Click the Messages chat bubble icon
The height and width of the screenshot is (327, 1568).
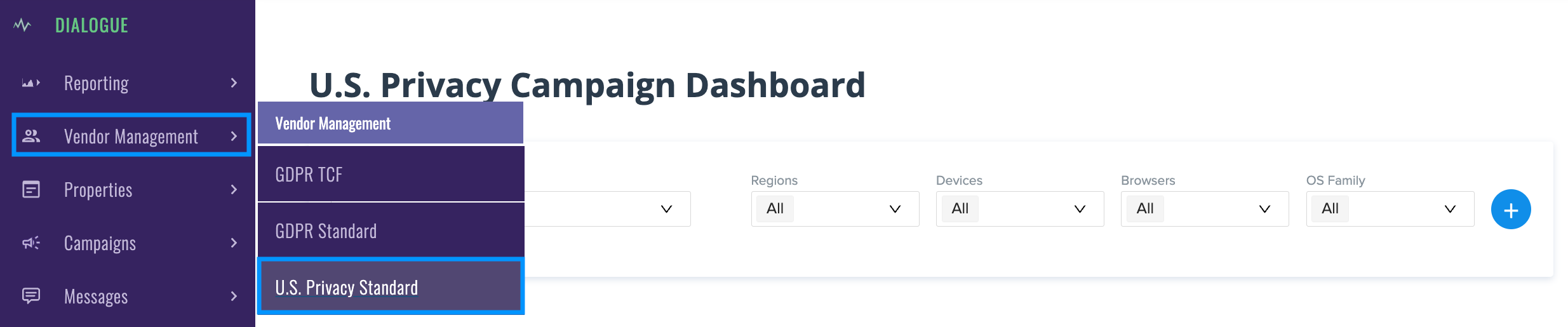pyautogui.click(x=31, y=296)
